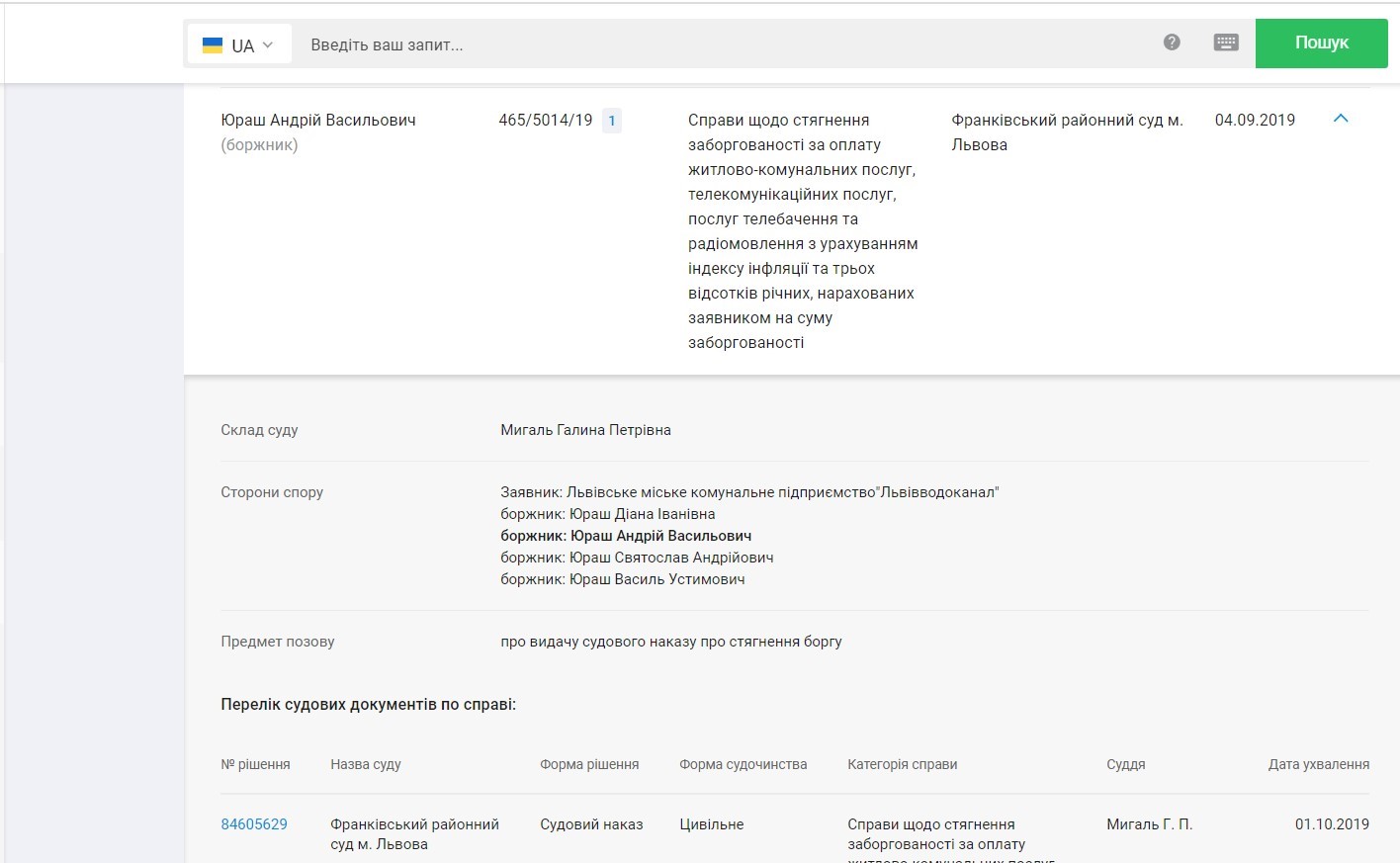Click the "№ рішення" column header
The image size is (1400, 863).
pyautogui.click(x=255, y=764)
